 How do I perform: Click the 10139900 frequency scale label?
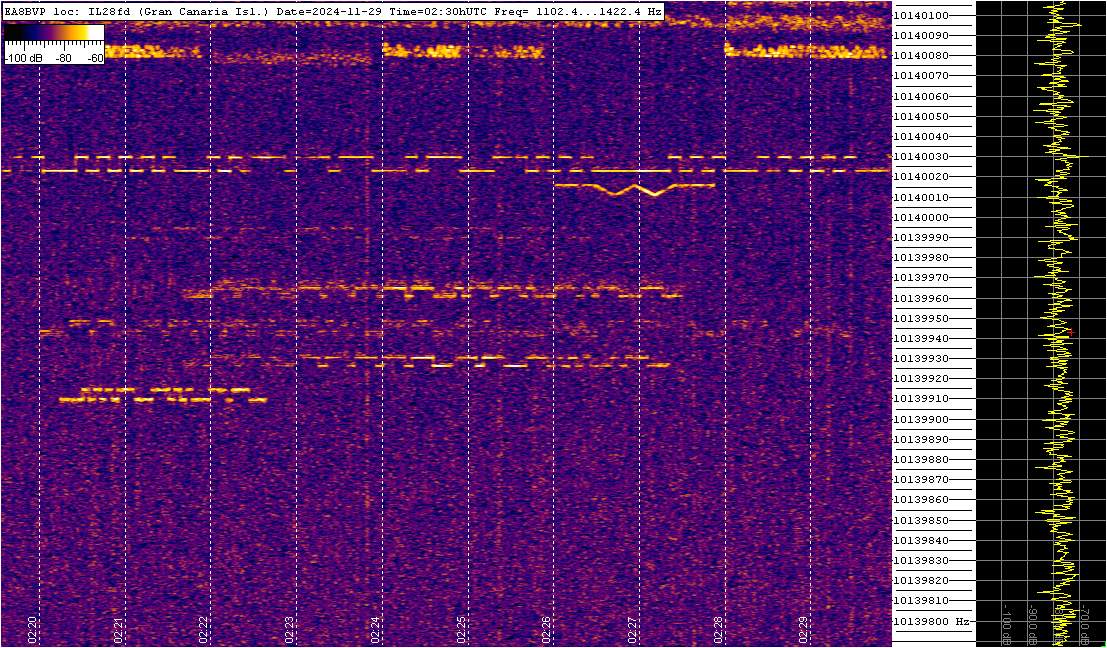921,420
